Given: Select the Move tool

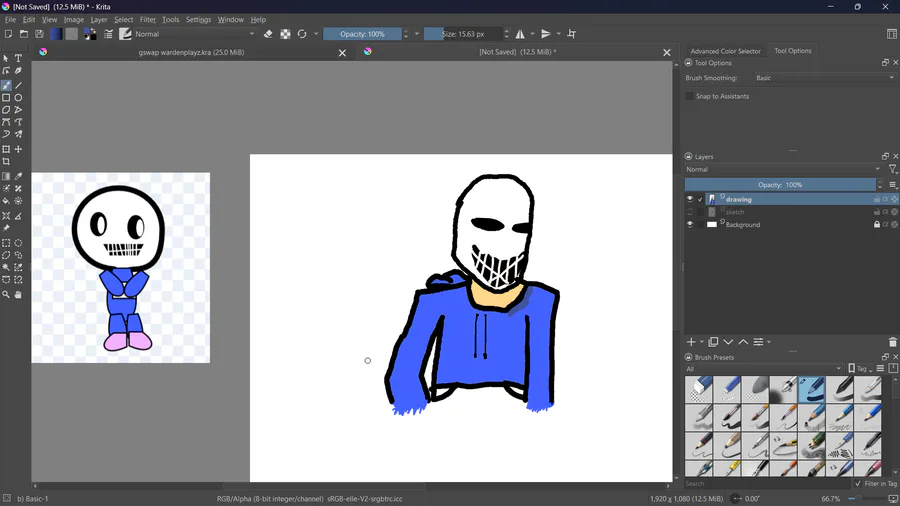Looking at the screenshot, I should point(18,149).
